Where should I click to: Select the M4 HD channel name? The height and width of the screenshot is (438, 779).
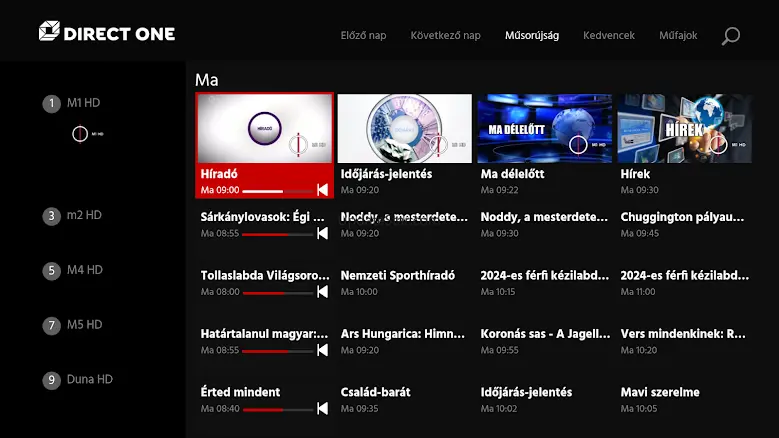pos(84,270)
